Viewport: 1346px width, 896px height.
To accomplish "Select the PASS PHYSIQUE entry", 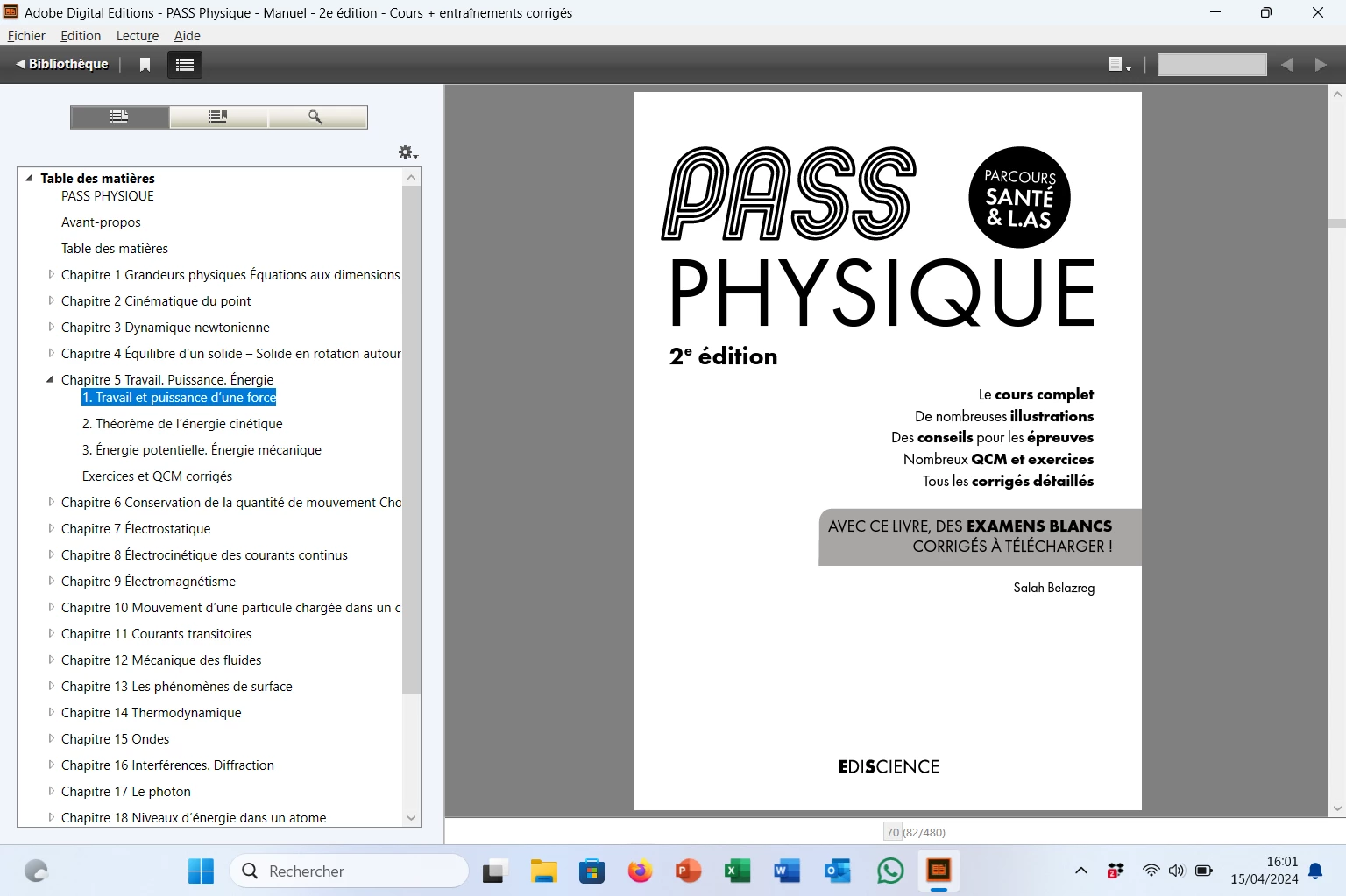I will (108, 196).
